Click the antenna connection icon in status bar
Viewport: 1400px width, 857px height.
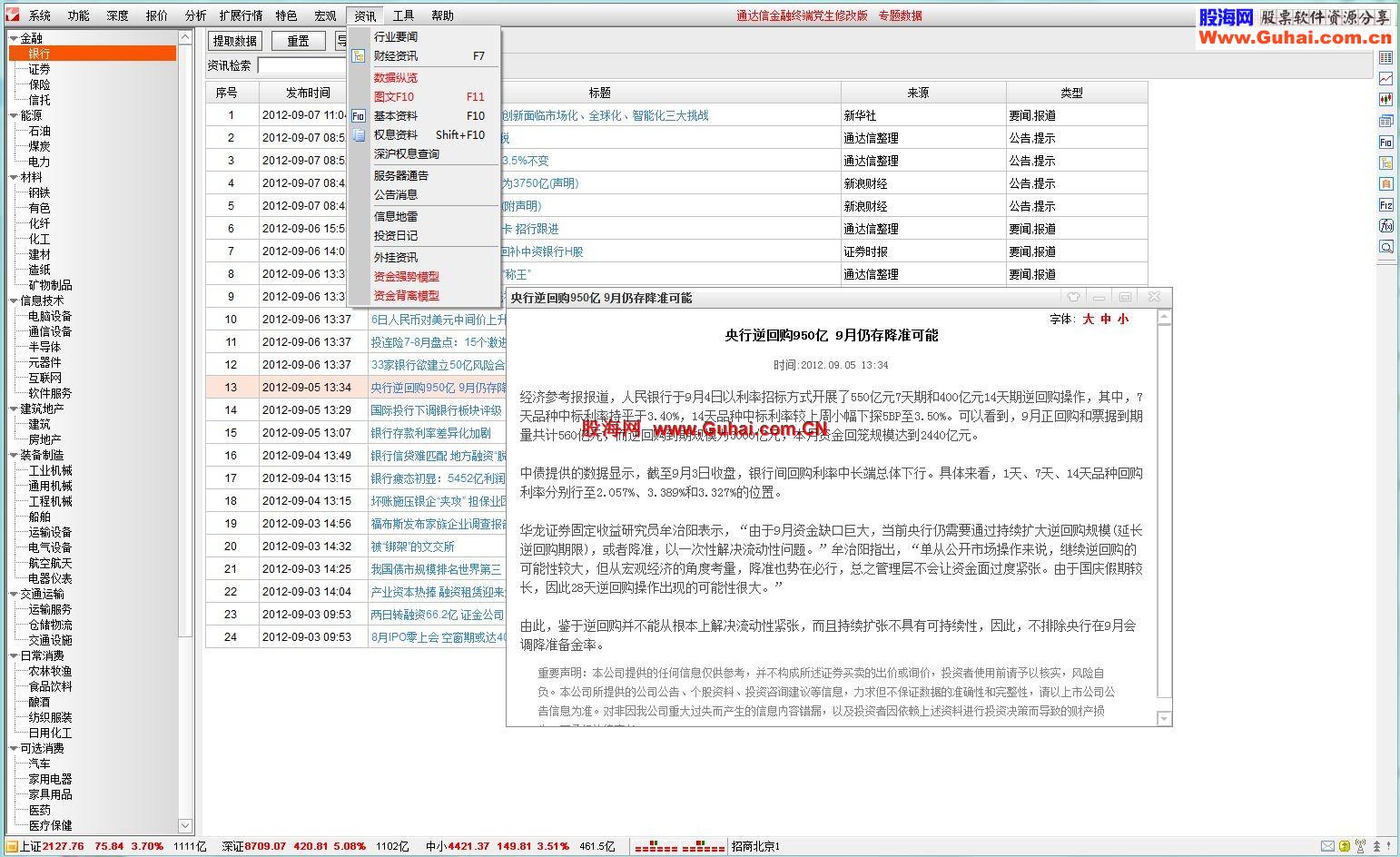click(1360, 846)
